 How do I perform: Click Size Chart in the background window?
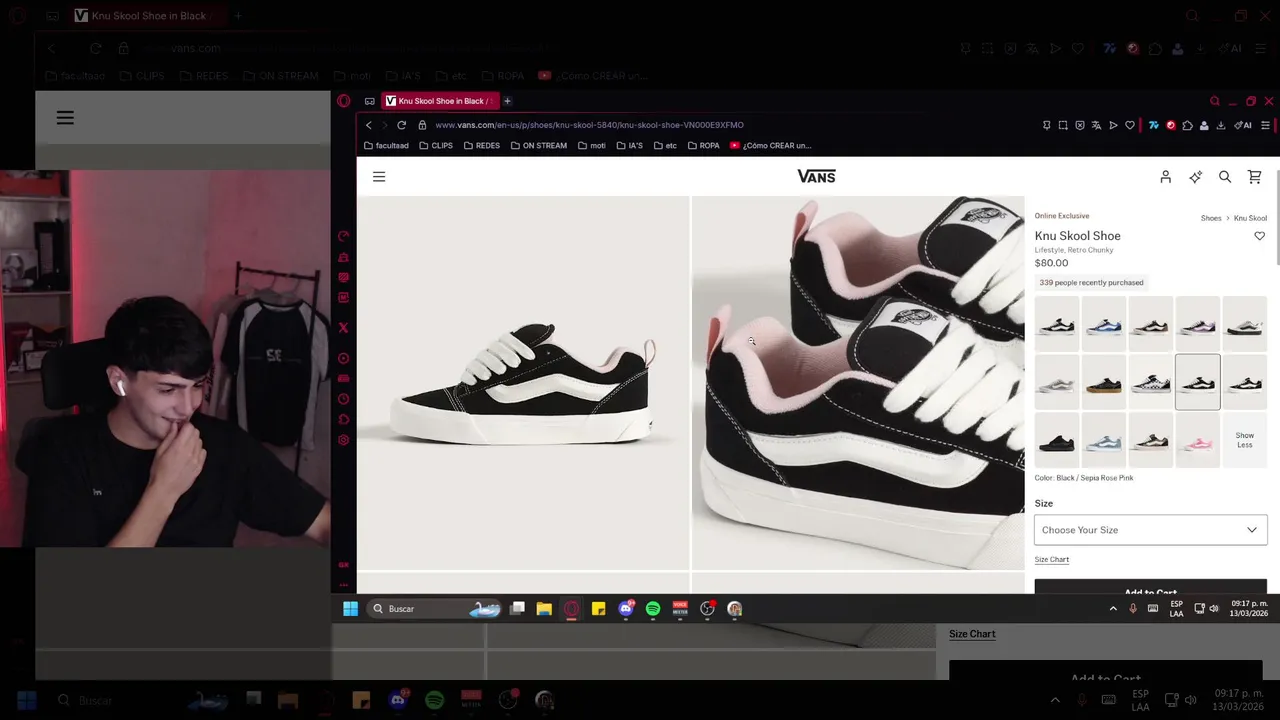pyautogui.click(x=972, y=634)
